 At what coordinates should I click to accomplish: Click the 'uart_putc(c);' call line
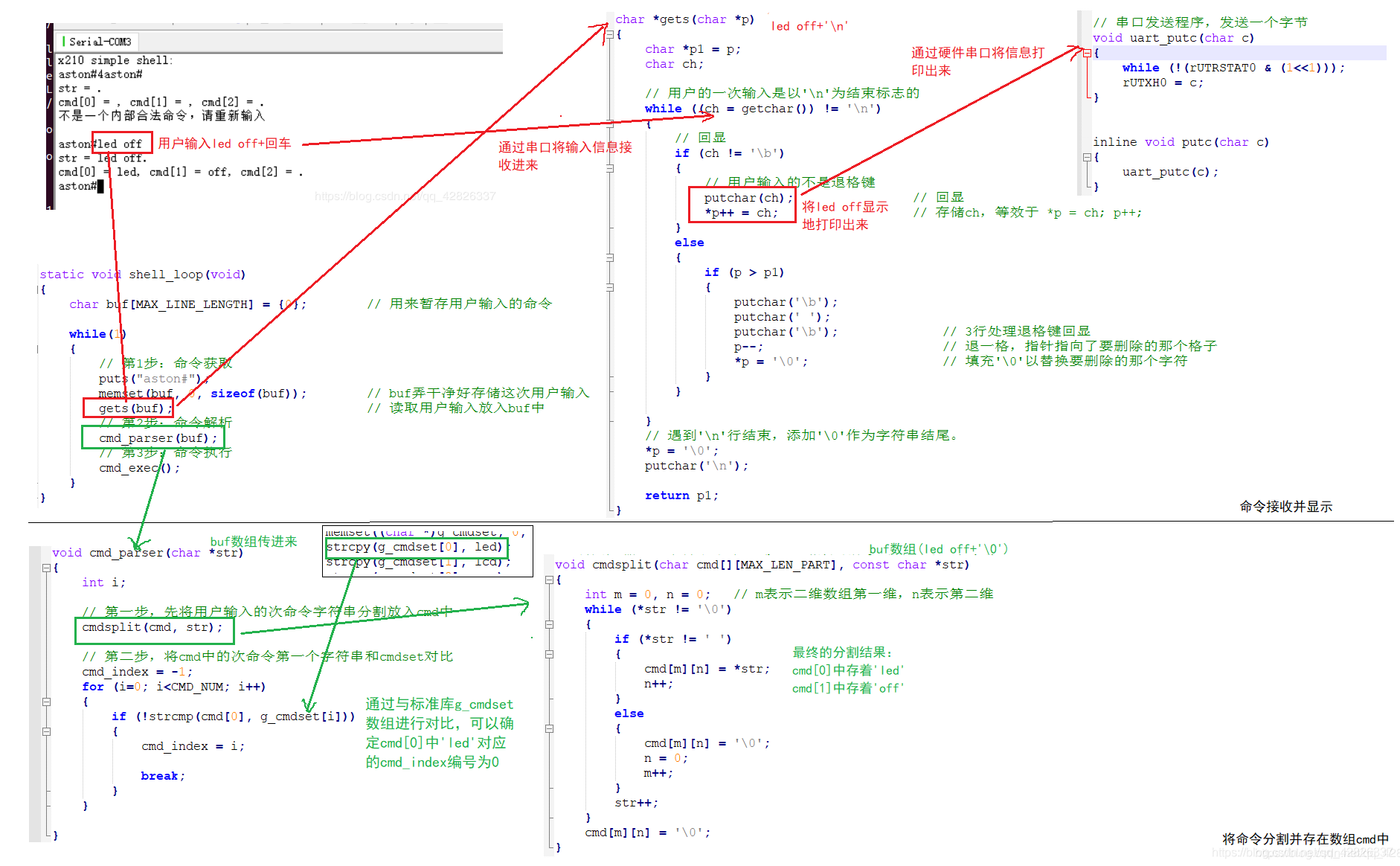pos(1171,172)
